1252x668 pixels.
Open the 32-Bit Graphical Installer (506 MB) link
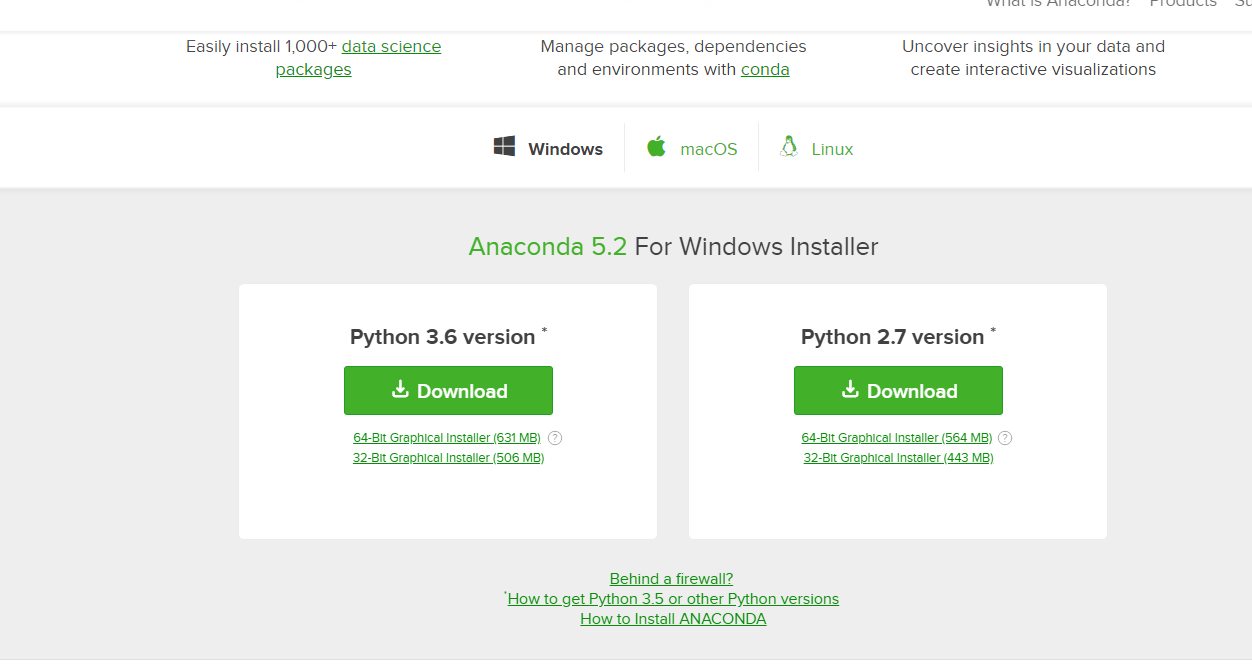tap(448, 458)
